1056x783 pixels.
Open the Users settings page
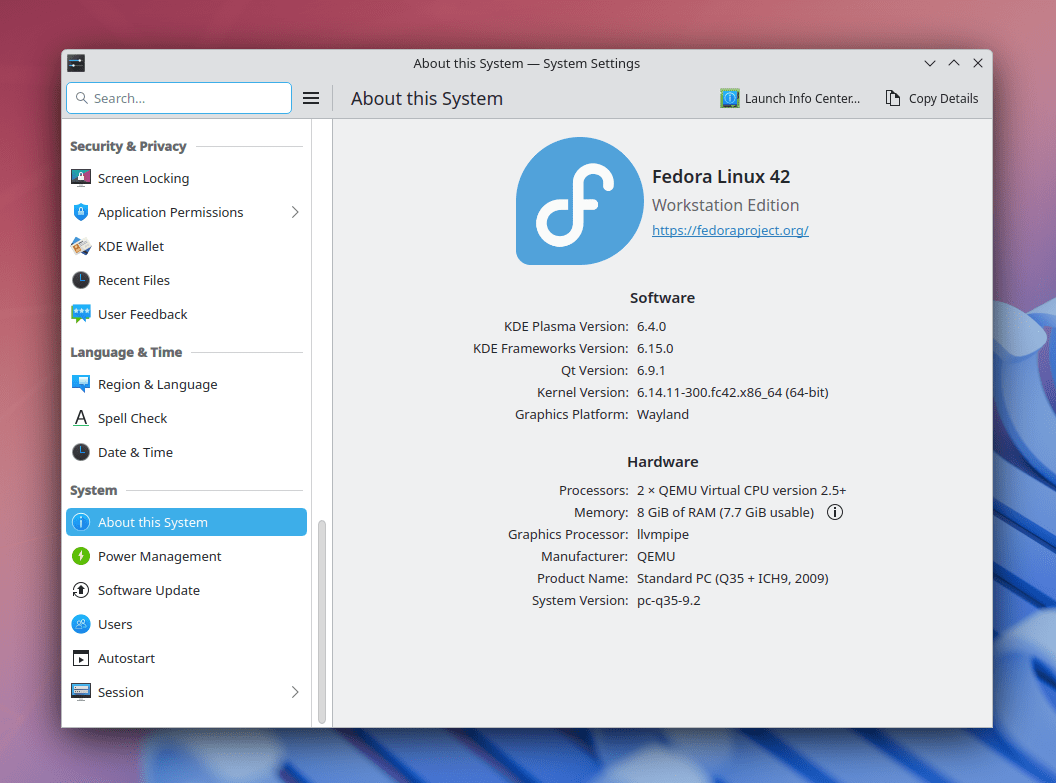pyautogui.click(x=187, y=624)
